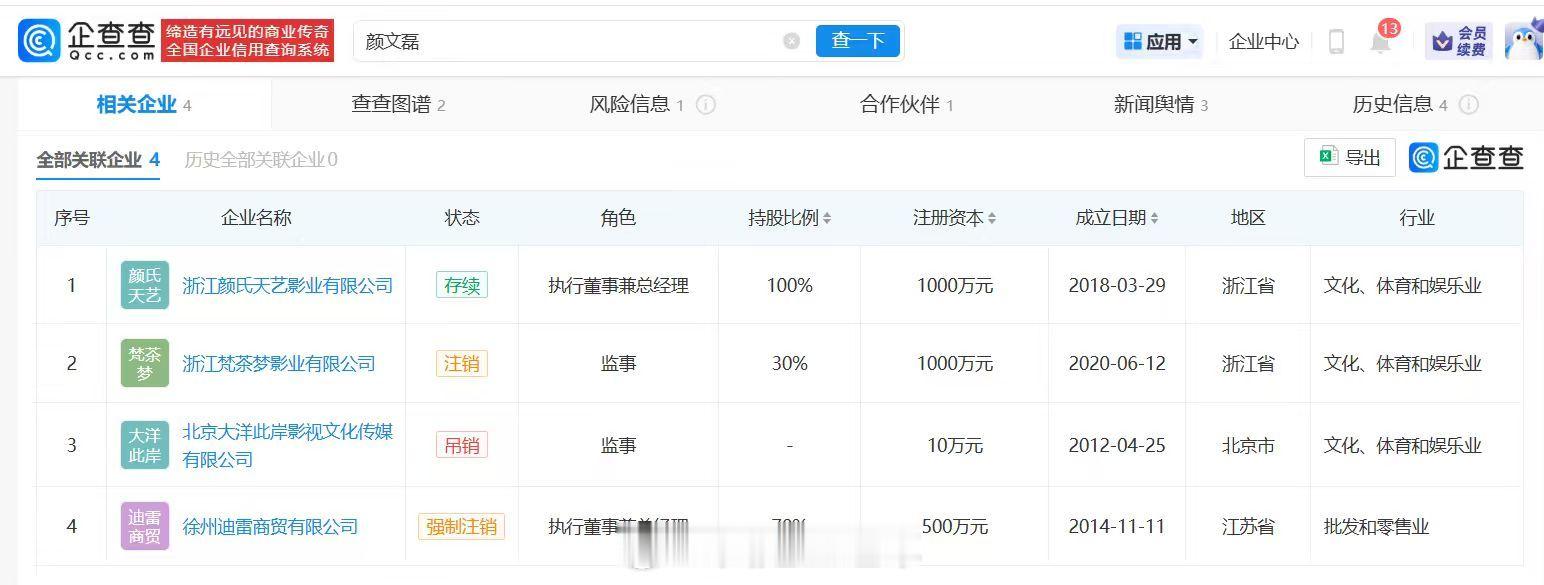The width and height of the screenshot is (1544, 585).
Task: Click the 迪雷商贸 company logo thumbnail
Action: click(x=145, y=526)
